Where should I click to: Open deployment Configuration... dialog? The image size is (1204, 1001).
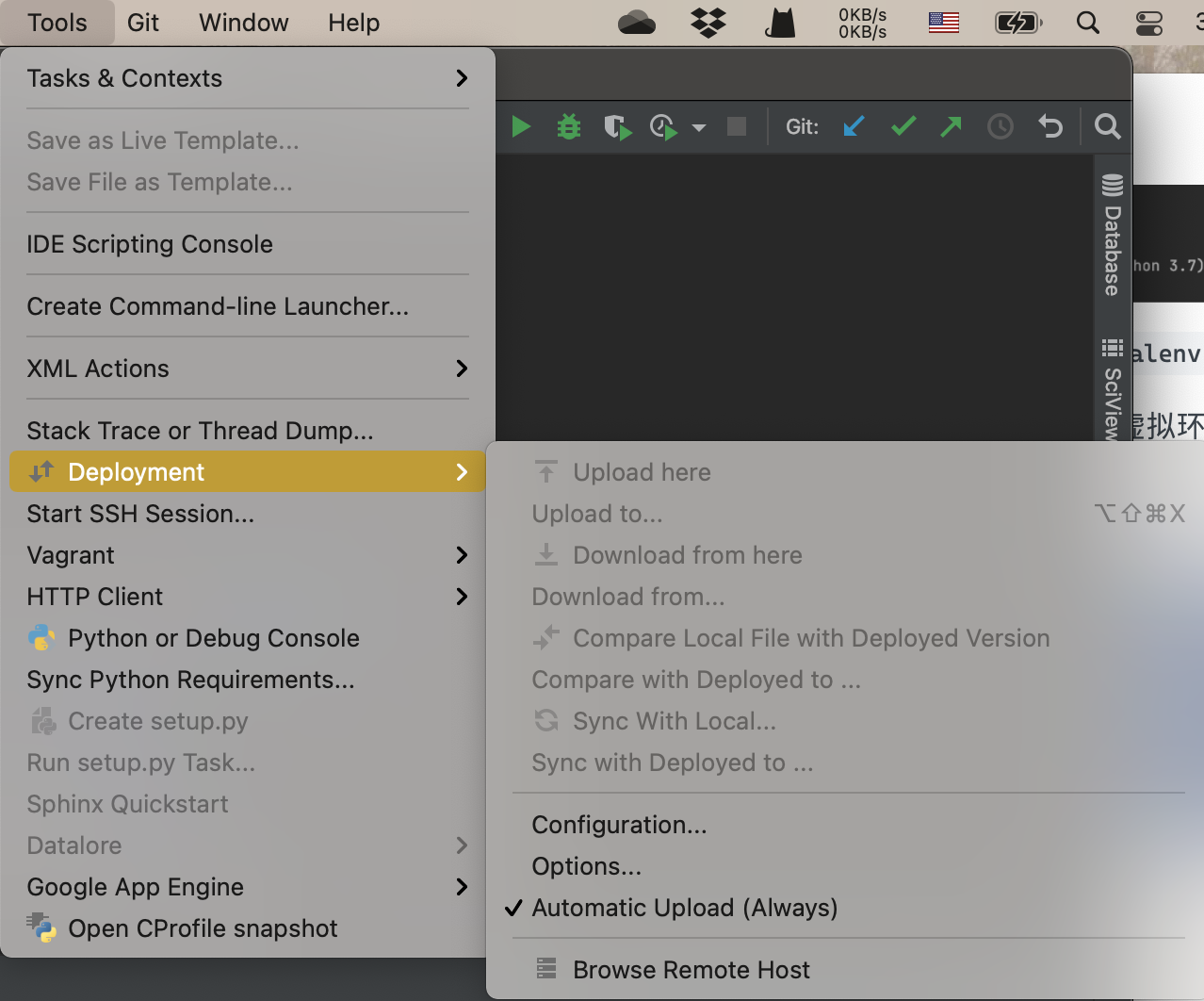pyautogui.click(x=619, y=825)
